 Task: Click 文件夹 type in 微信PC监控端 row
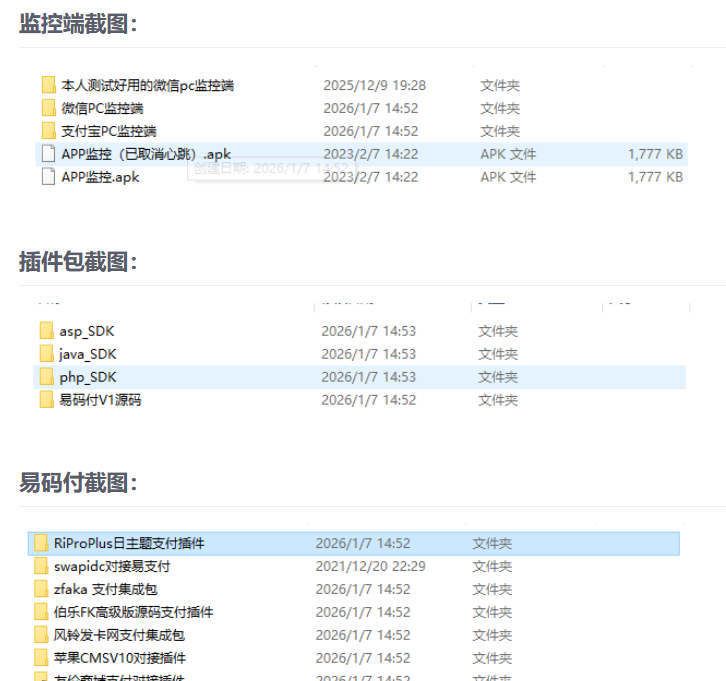(500, 108)
